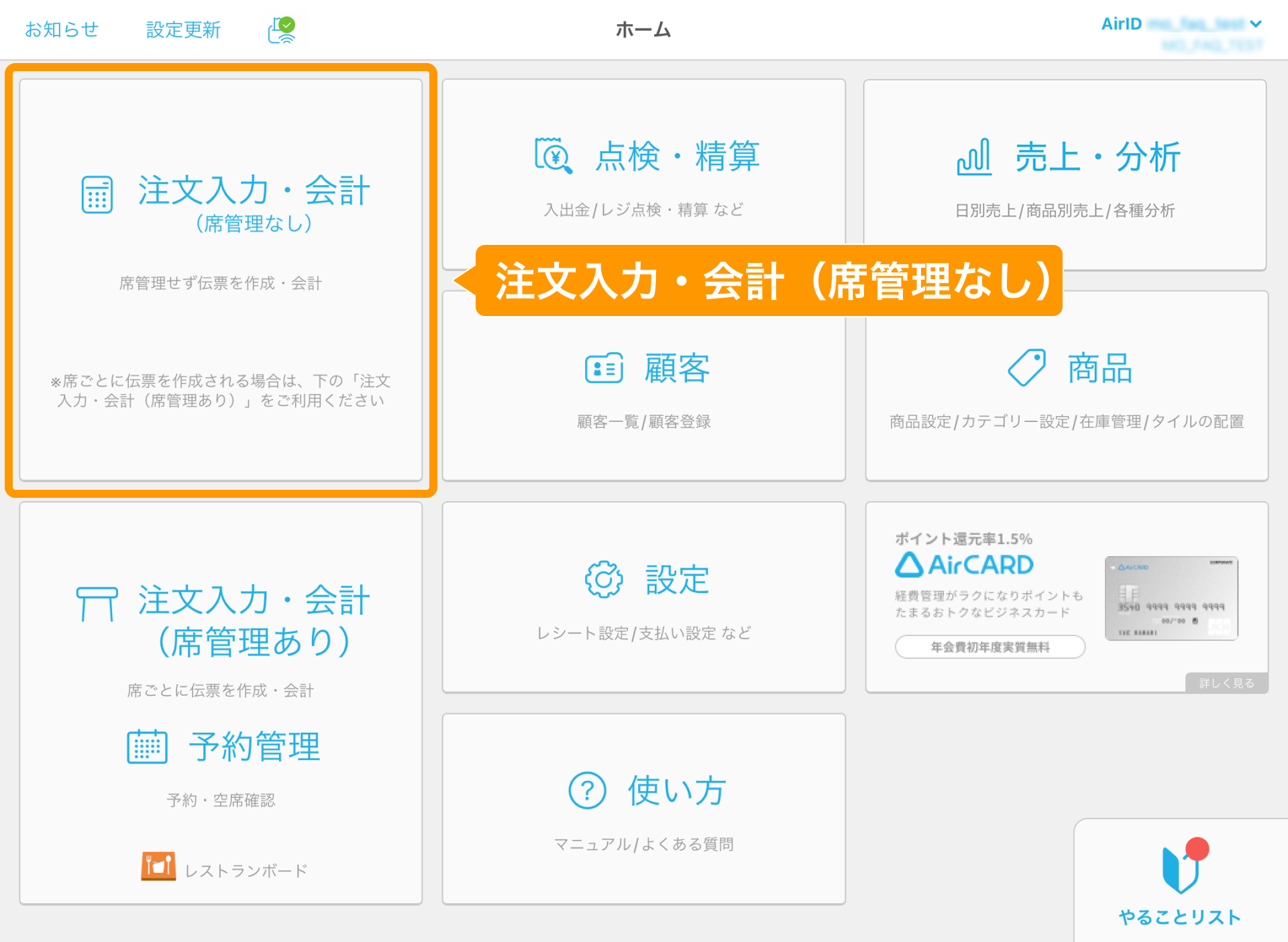Click the レストランボード orange icon

pyautogui.click(x=158, y=866)
